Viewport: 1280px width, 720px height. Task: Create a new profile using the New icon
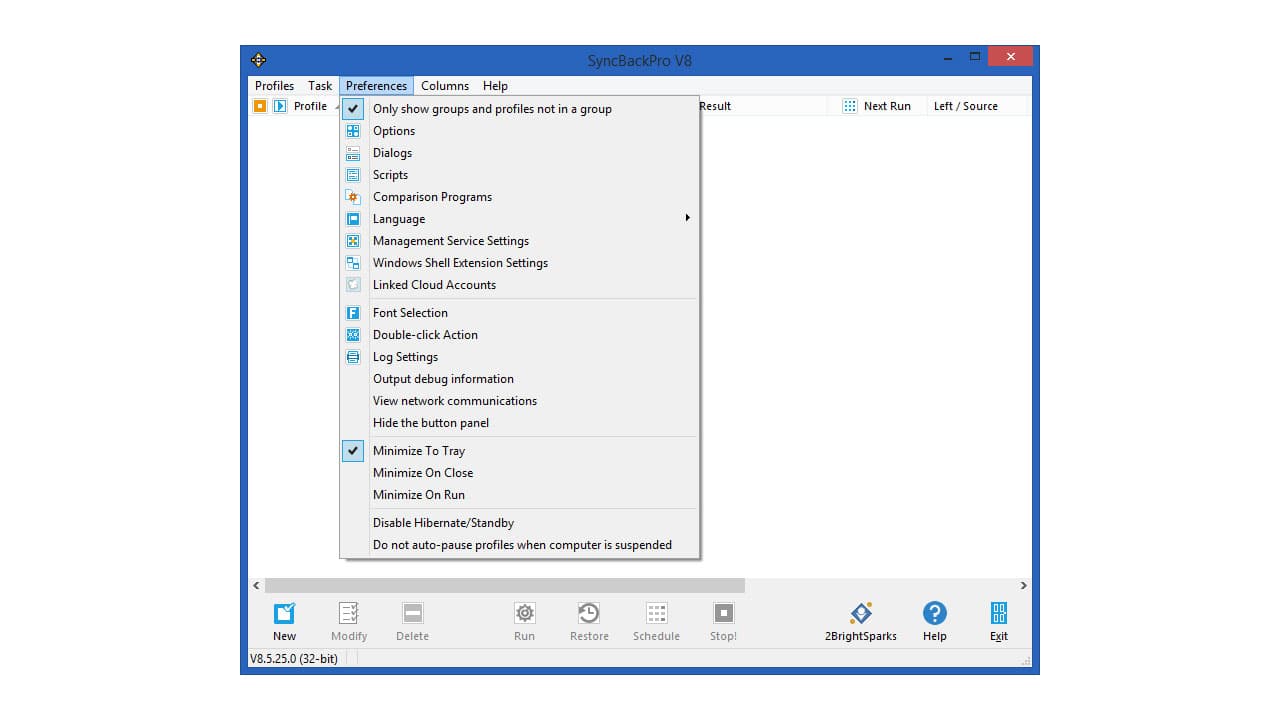[x=284, y=618]
